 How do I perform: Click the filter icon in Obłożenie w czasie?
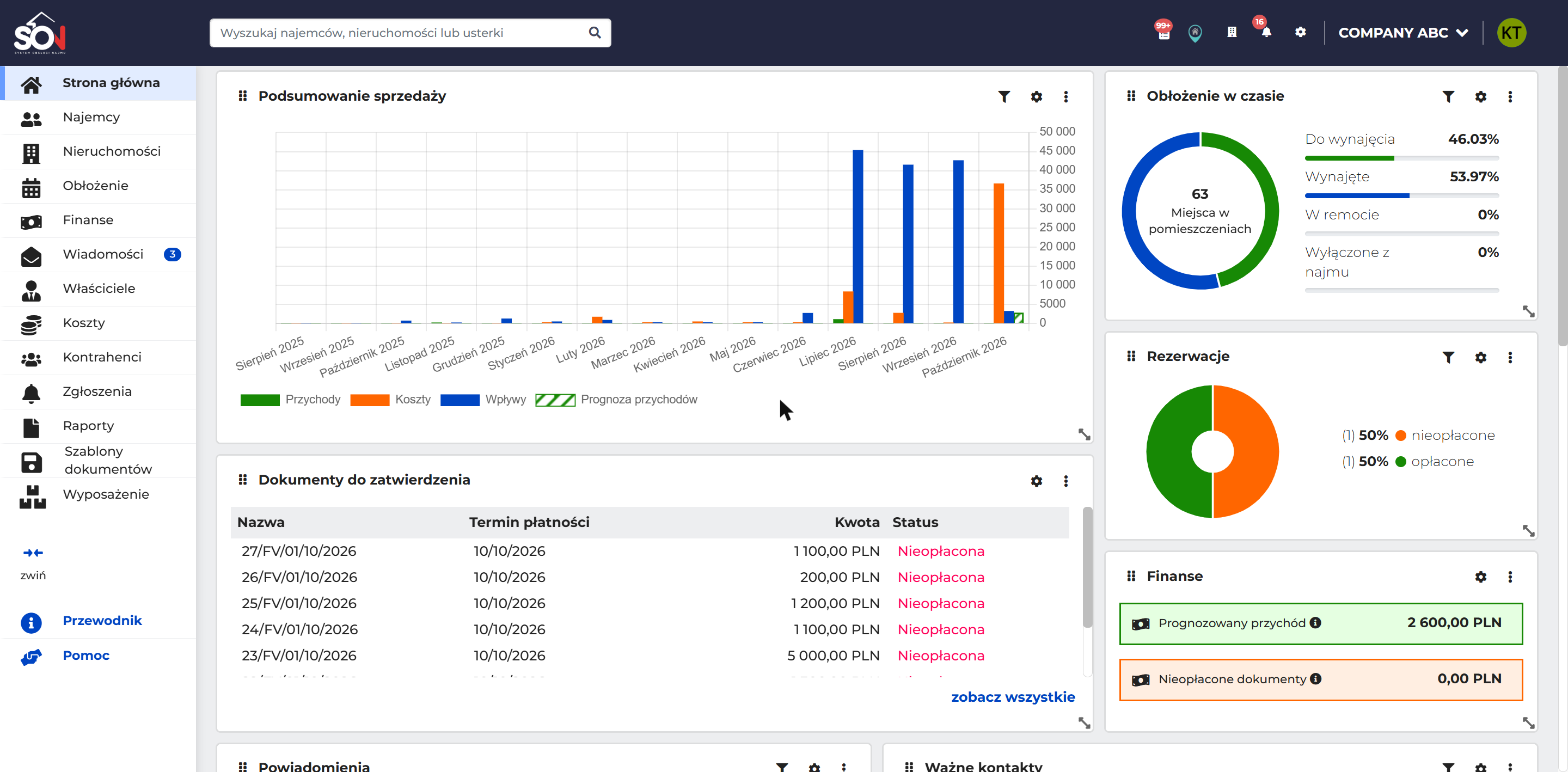point(1448,97)
